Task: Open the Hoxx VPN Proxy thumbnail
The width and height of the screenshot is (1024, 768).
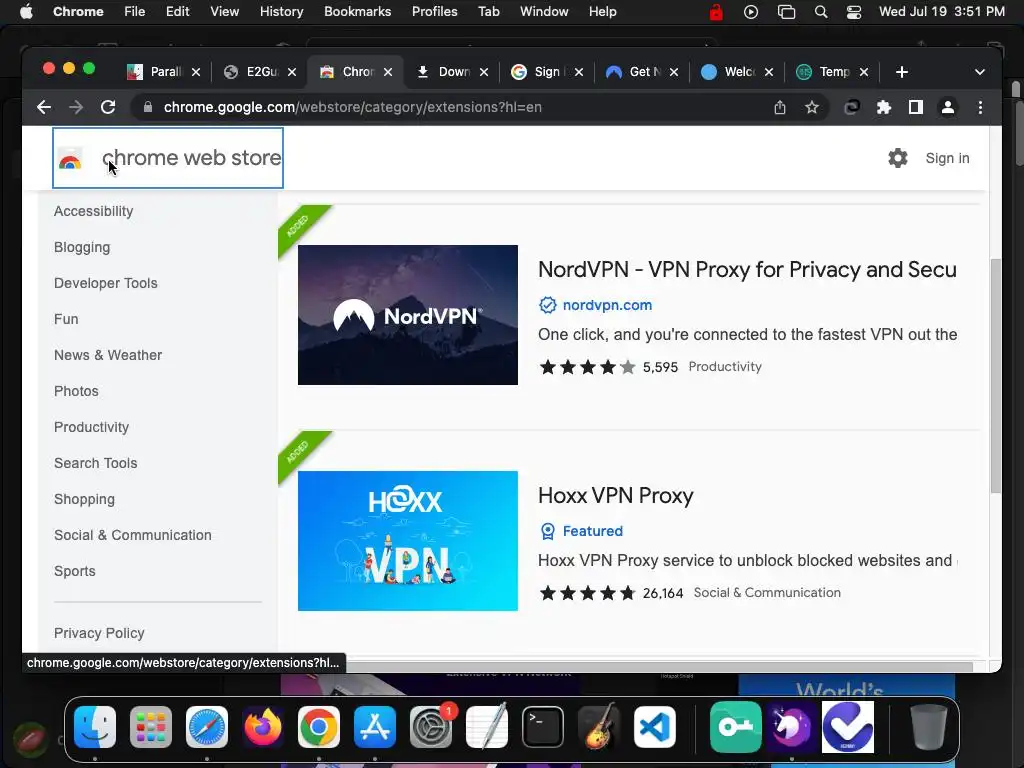Action: [x=408, y=541]
